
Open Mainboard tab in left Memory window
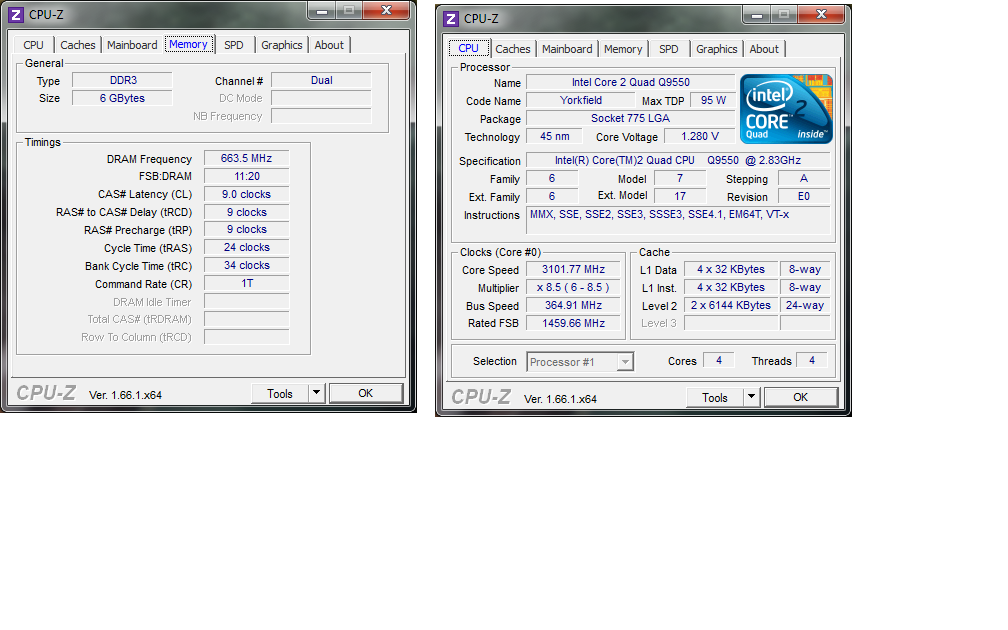132,45
